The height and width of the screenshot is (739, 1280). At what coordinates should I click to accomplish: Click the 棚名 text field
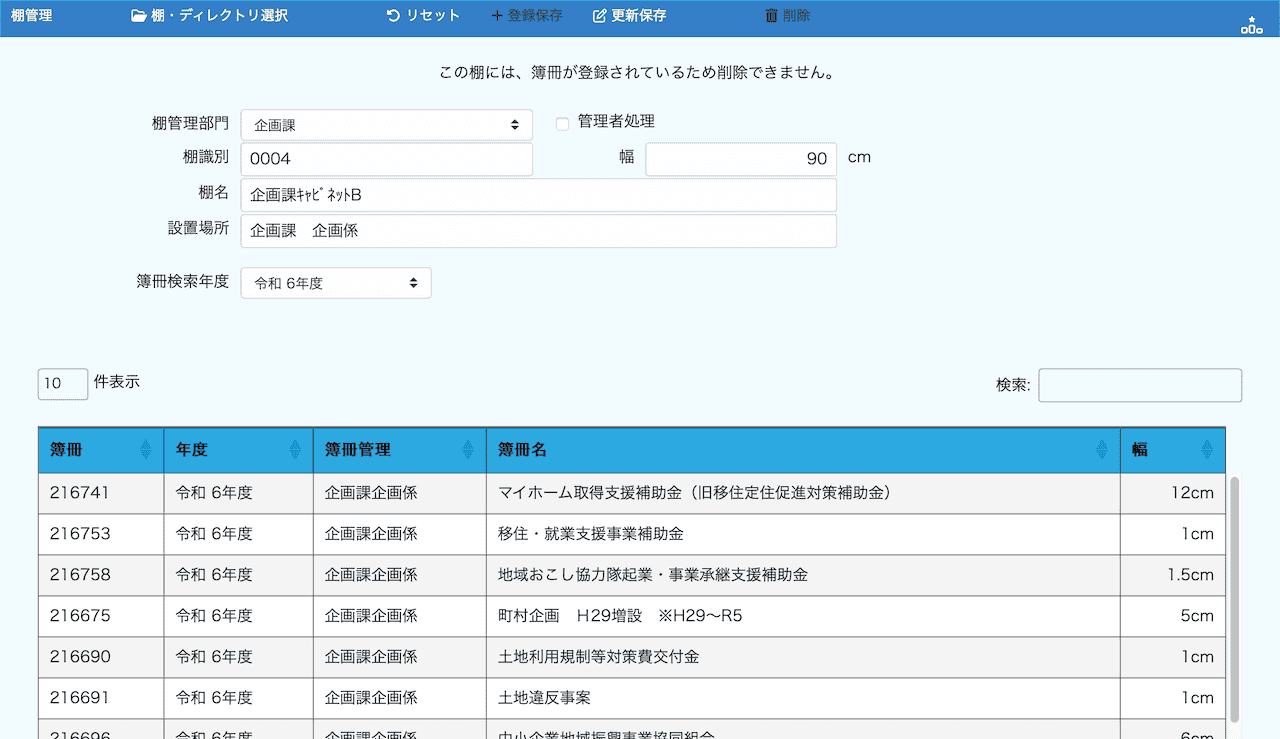(538, 195)
